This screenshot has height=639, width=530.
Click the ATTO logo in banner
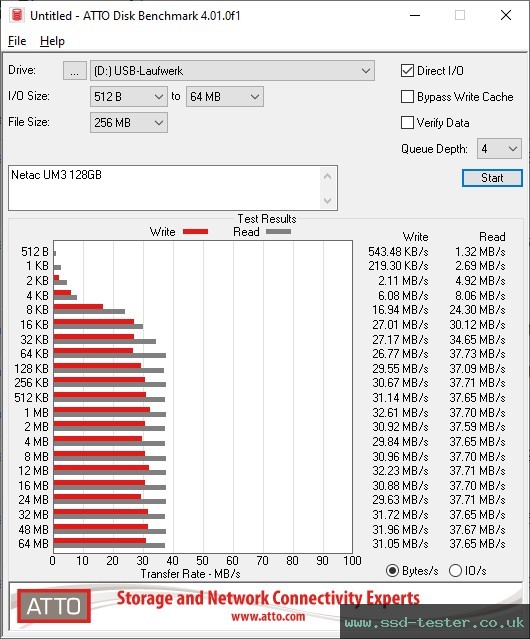(x=53, y=606)
